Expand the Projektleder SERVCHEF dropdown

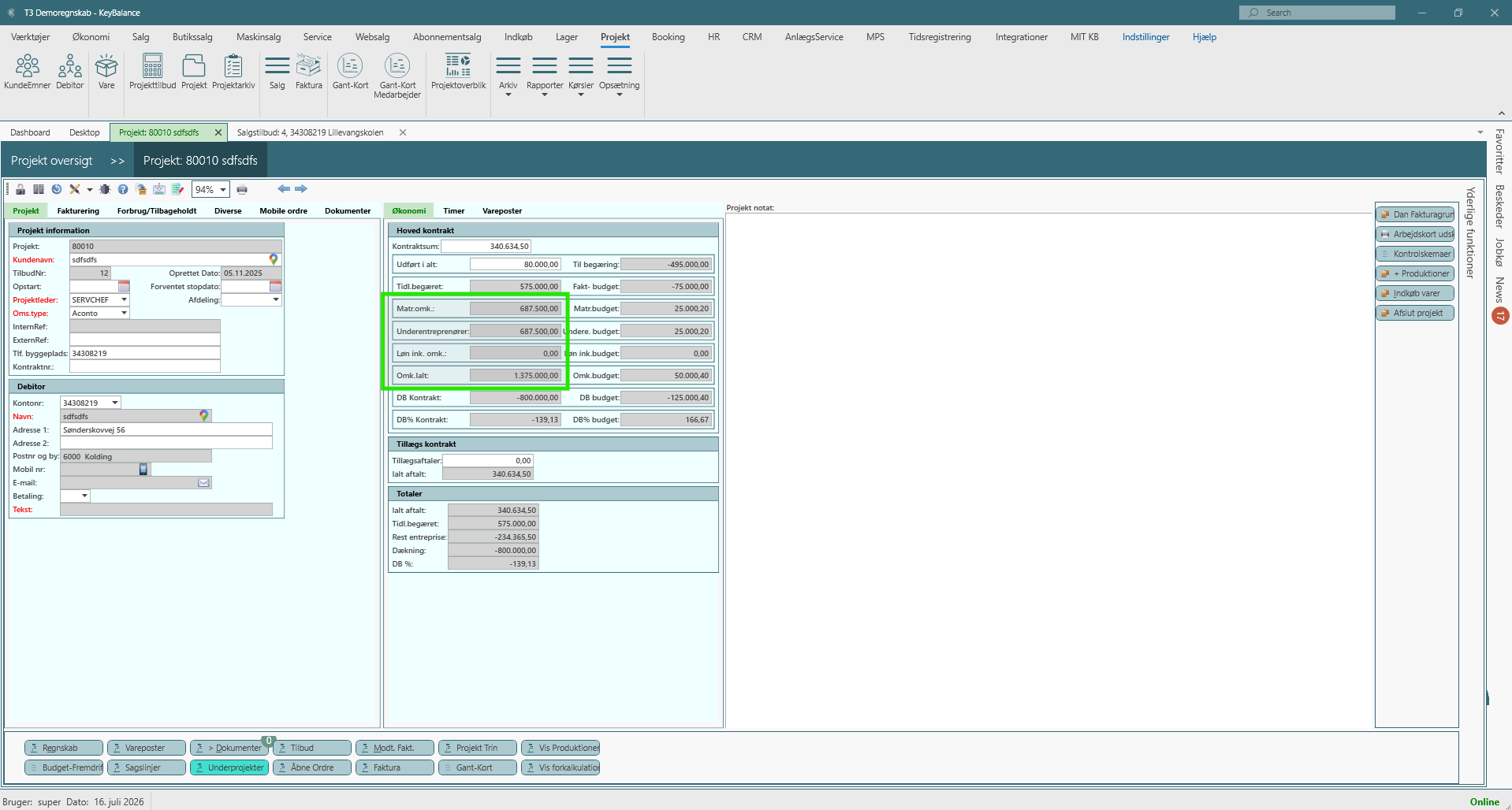(x=124, y=299)
